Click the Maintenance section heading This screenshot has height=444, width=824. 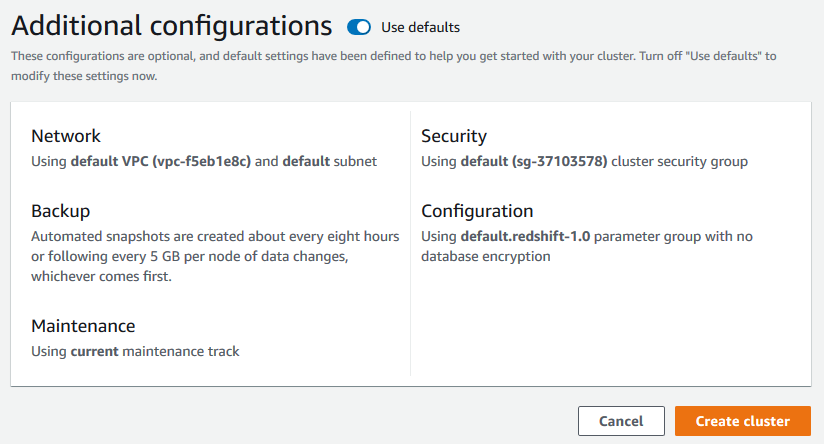point(83,326)
